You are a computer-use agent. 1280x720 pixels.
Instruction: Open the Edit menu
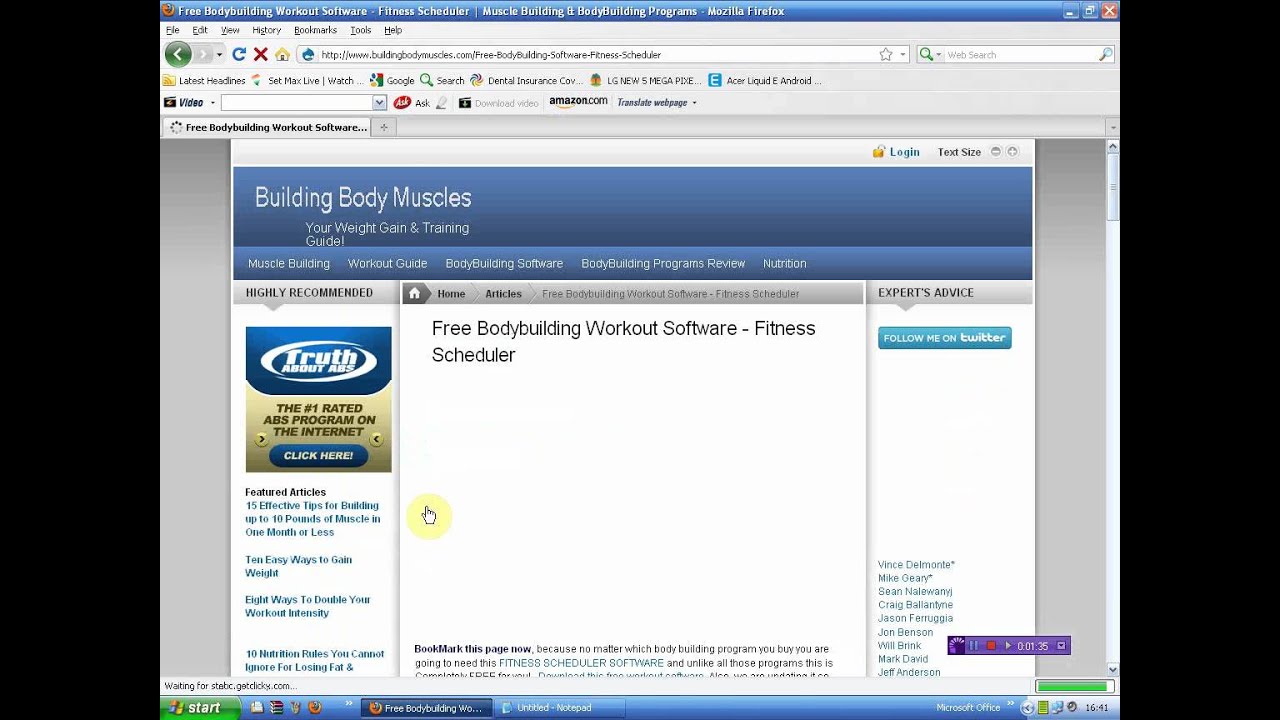coord(200,30)
